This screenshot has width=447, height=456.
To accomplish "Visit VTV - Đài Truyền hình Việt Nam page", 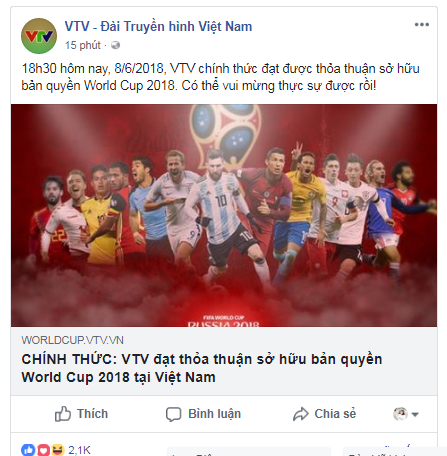I will coord(158,27).
